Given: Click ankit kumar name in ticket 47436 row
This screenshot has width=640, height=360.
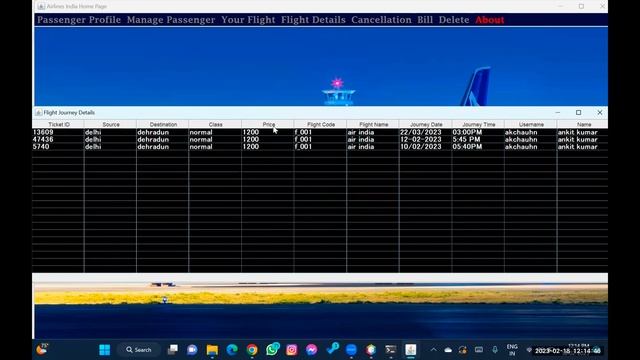Looking at the screenshot, I should tap(583, 140).
